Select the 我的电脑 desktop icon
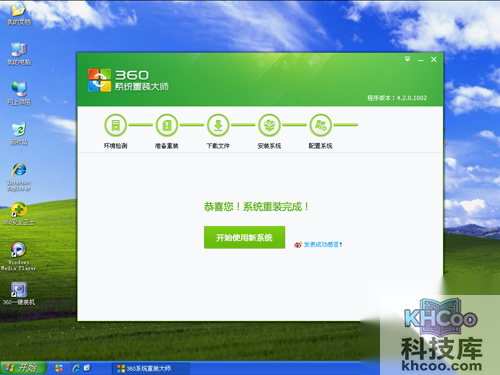Viewport: 500px width, 375px height. [x=19, y=54]
